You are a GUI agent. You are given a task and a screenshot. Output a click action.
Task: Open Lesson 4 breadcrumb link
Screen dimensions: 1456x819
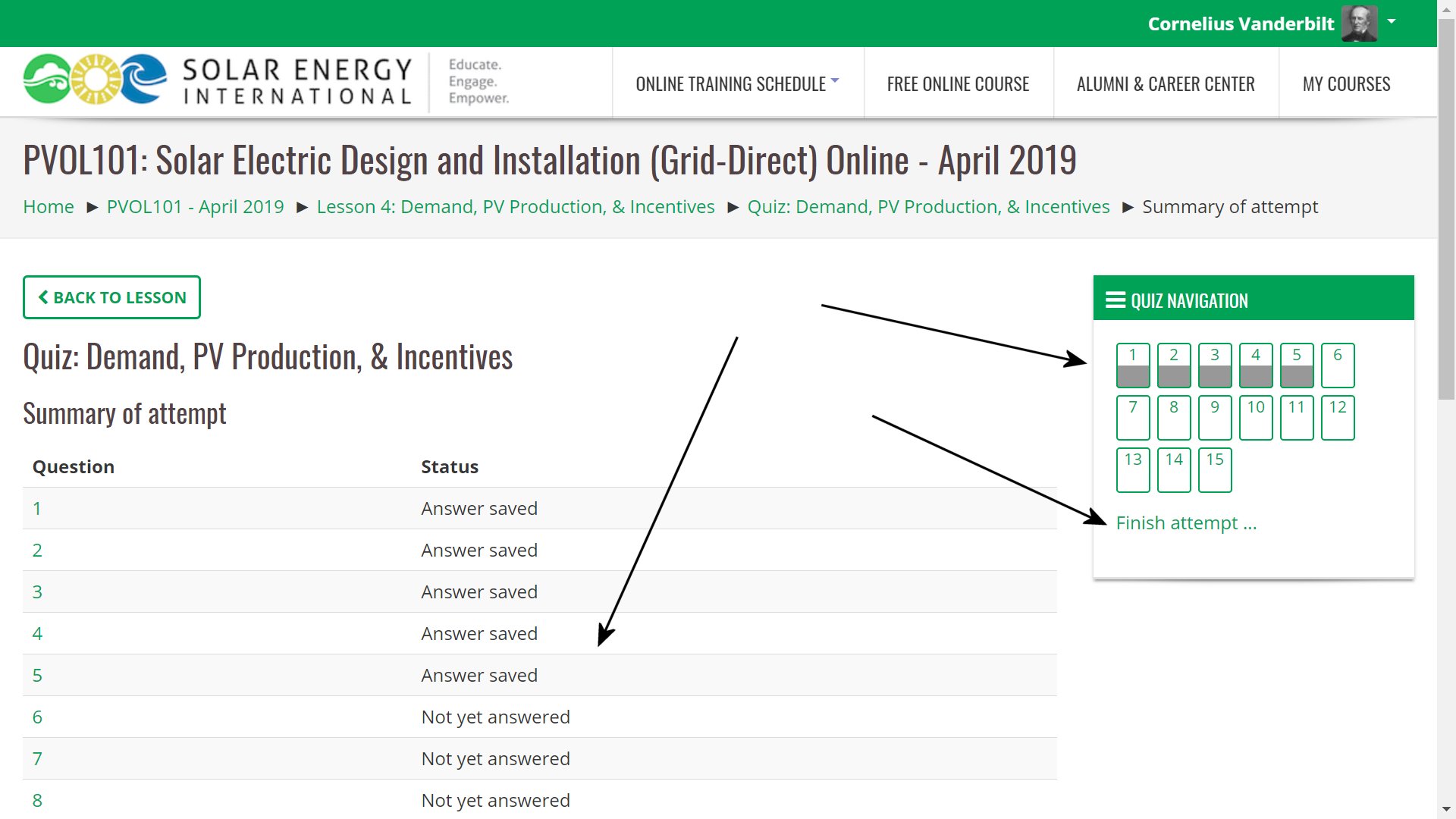tap(515, 207)
